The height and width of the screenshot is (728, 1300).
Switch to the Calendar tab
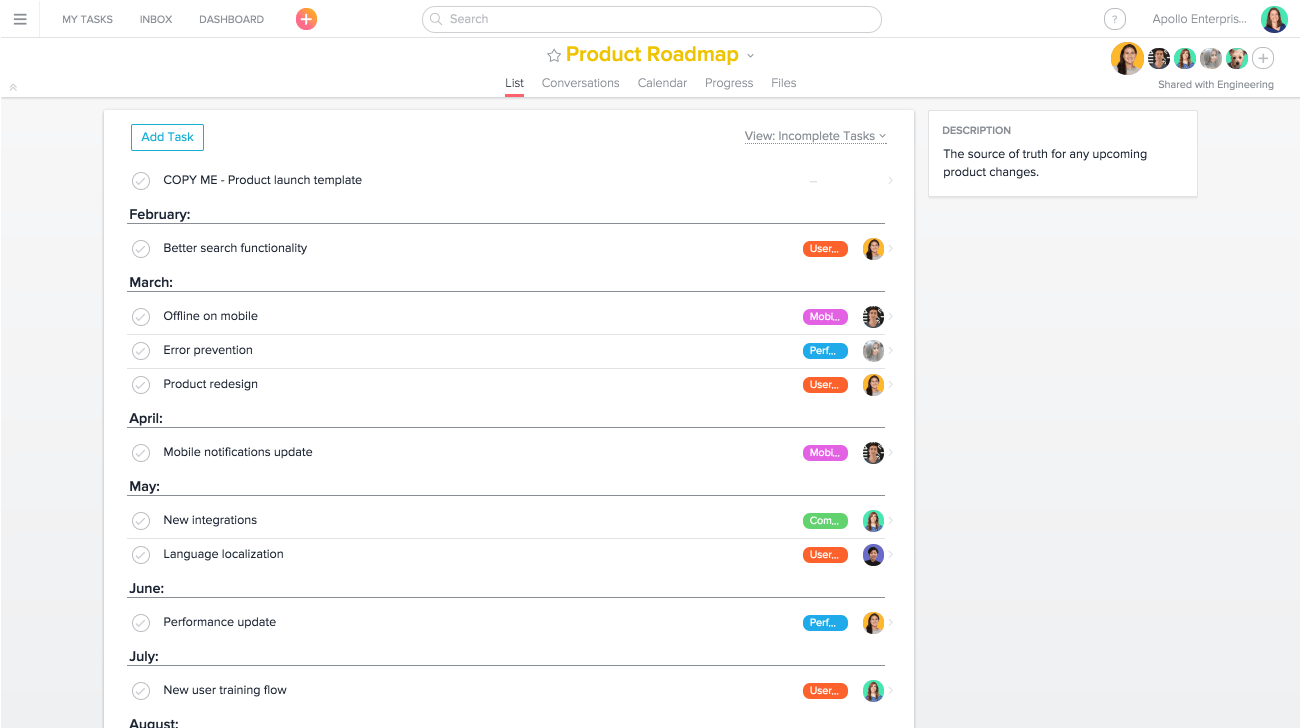point(662,83)
